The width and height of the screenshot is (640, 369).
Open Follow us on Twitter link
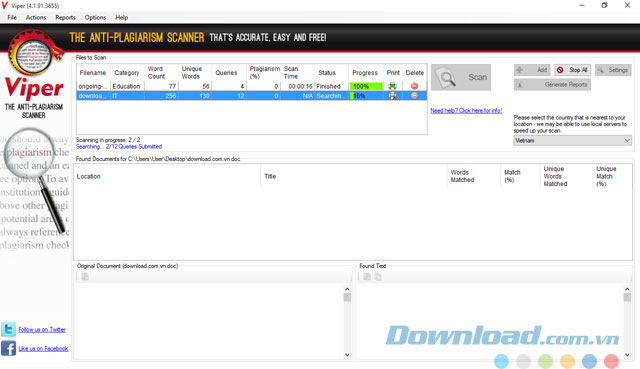[42, 329]
